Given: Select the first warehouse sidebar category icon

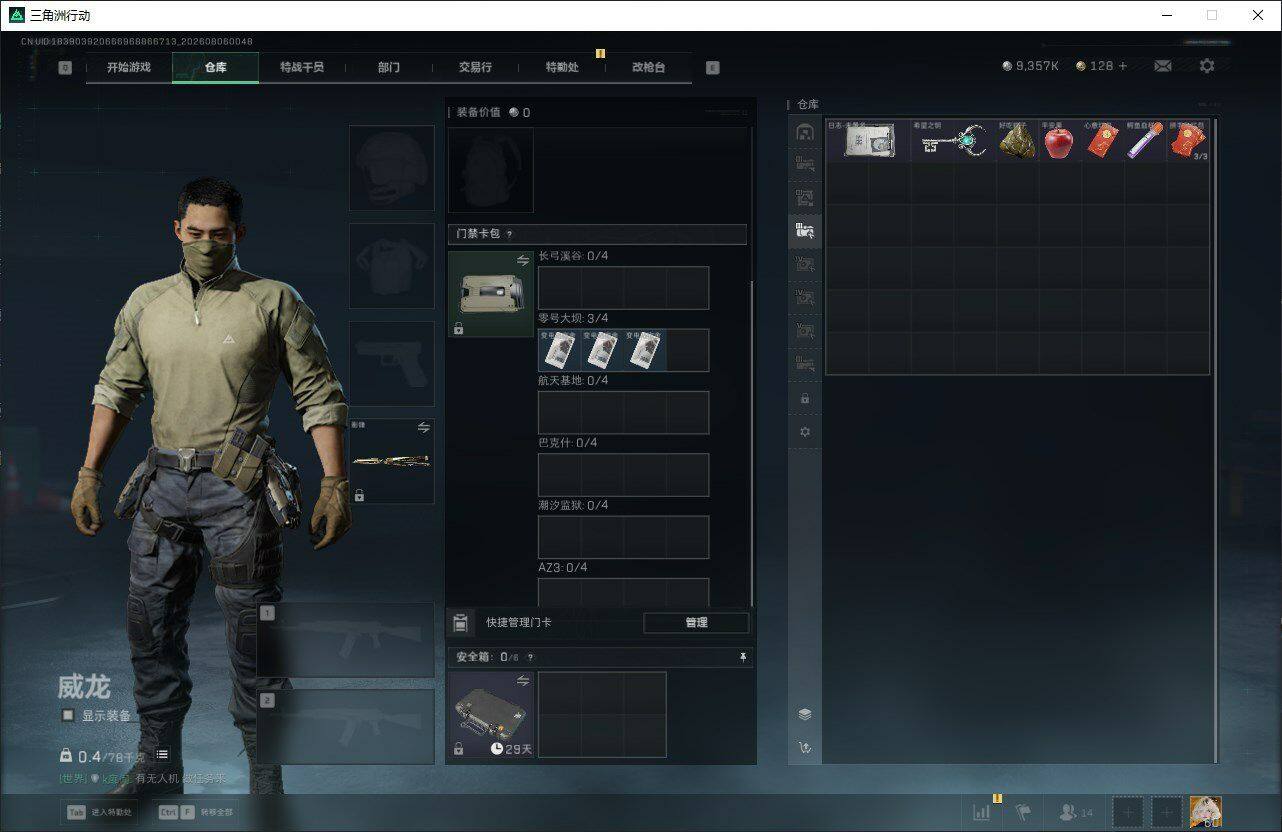Looking at the screenshot, I should 805,132.
